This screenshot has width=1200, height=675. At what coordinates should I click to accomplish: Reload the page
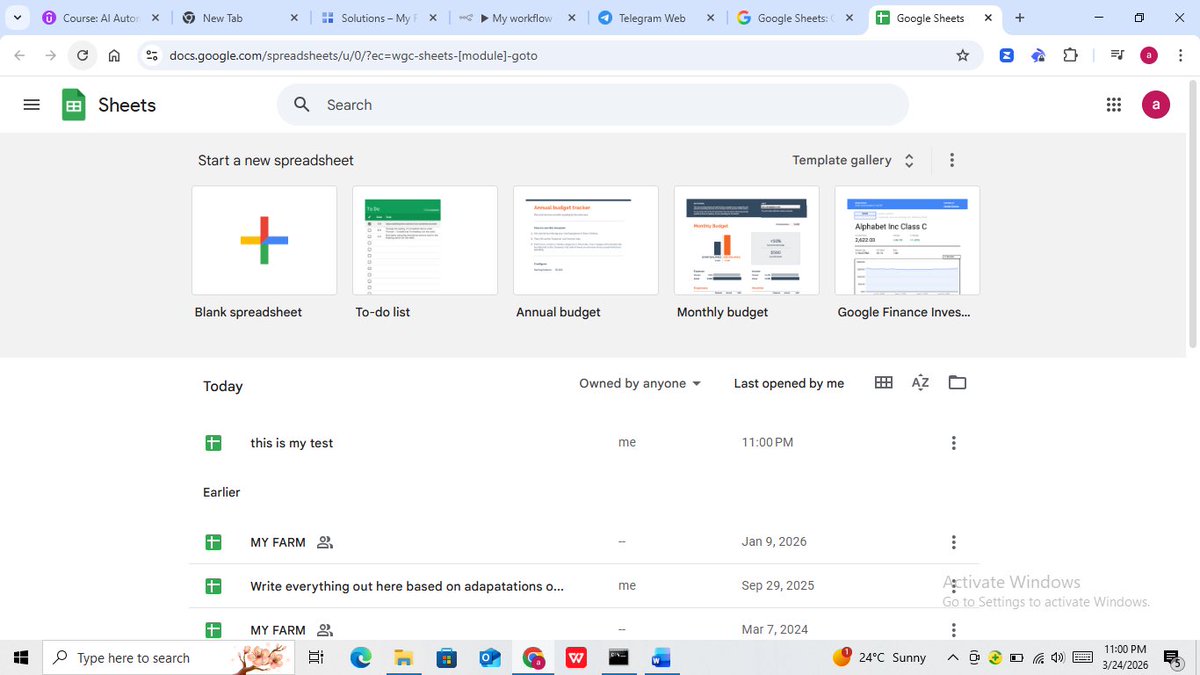coord(83,56)
